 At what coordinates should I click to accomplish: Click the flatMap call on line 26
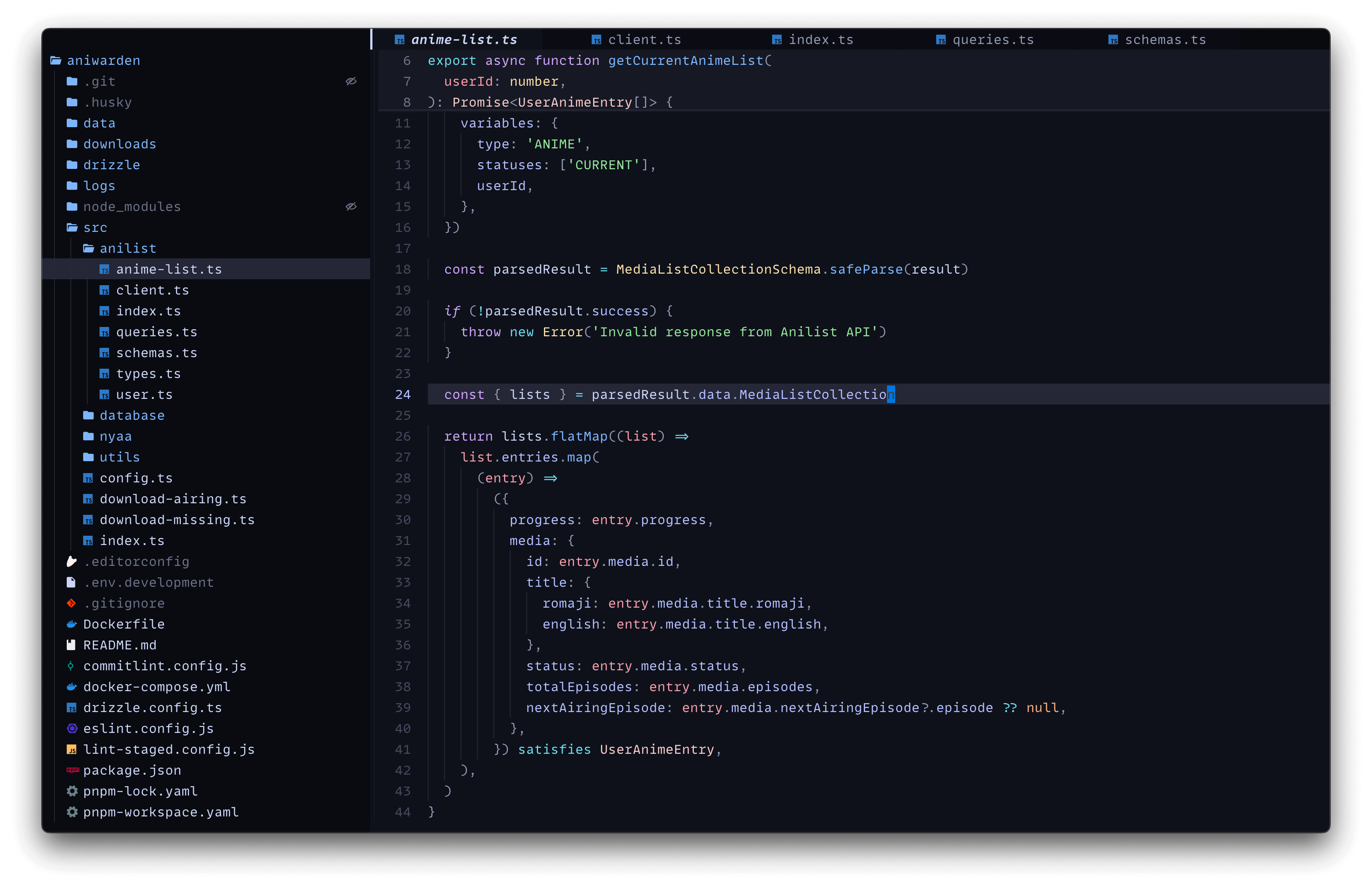coord(579,436)
